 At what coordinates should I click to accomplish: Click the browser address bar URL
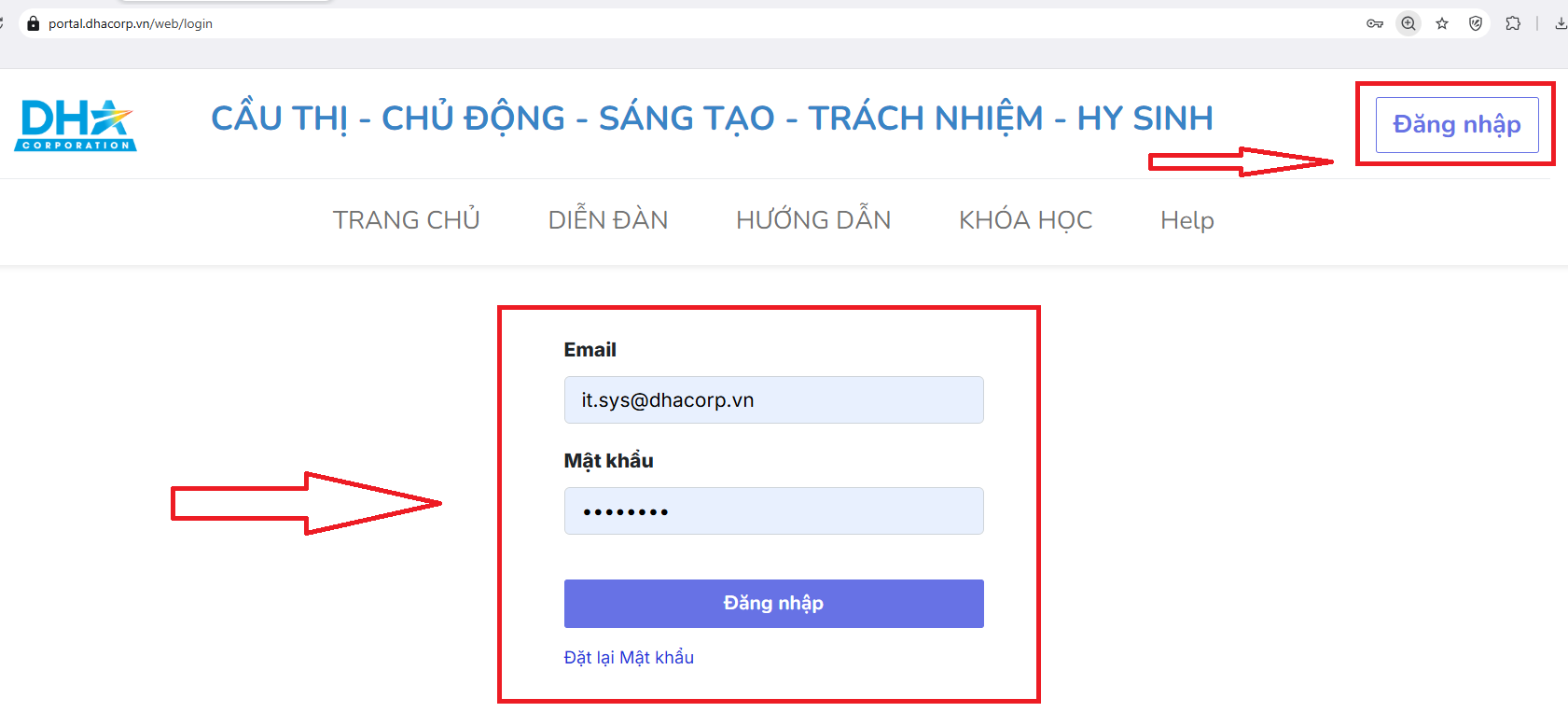pos(131,23)
